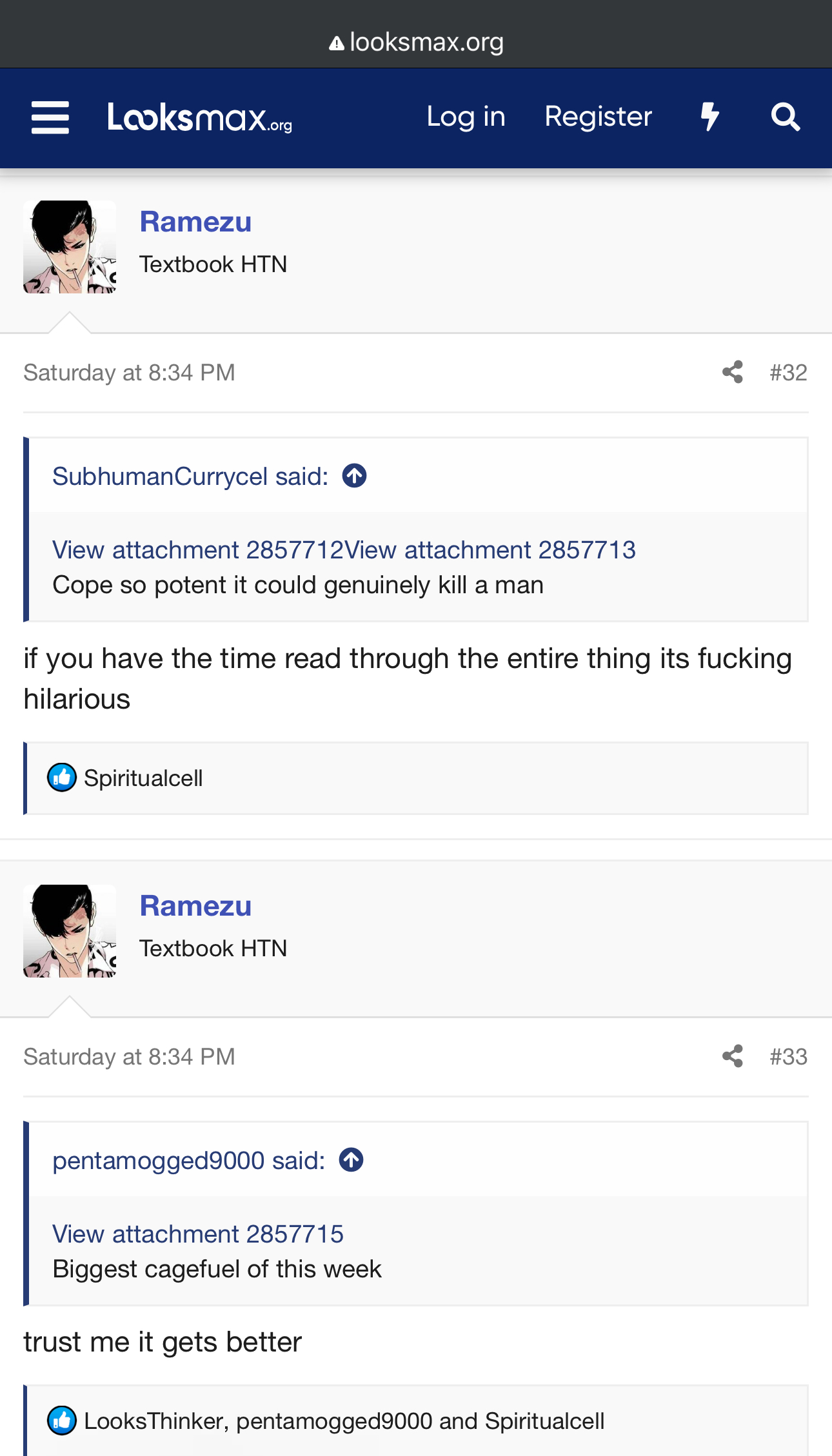Open View attachment 2857712 link

[x=197, y=550]
